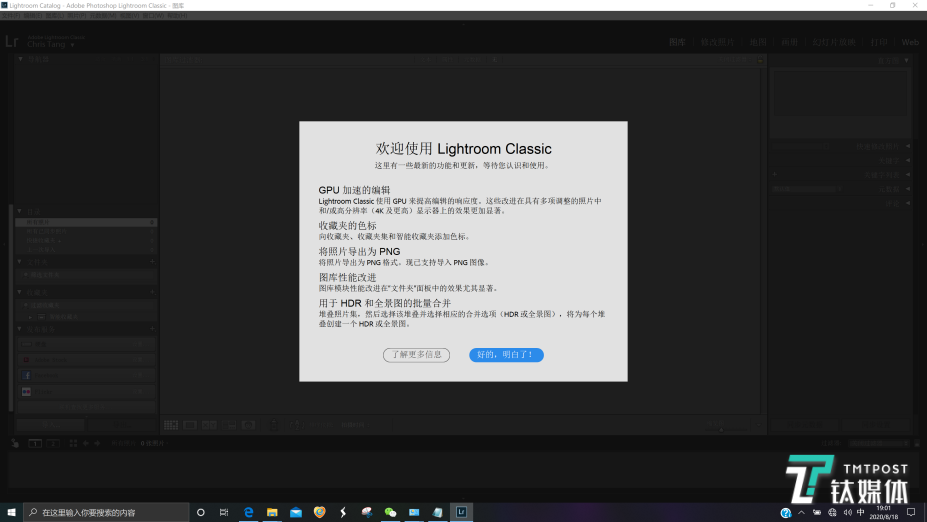Screen dimensions: 927x522
Task: Switch to grid view icon
Action: tap(171, 425)
